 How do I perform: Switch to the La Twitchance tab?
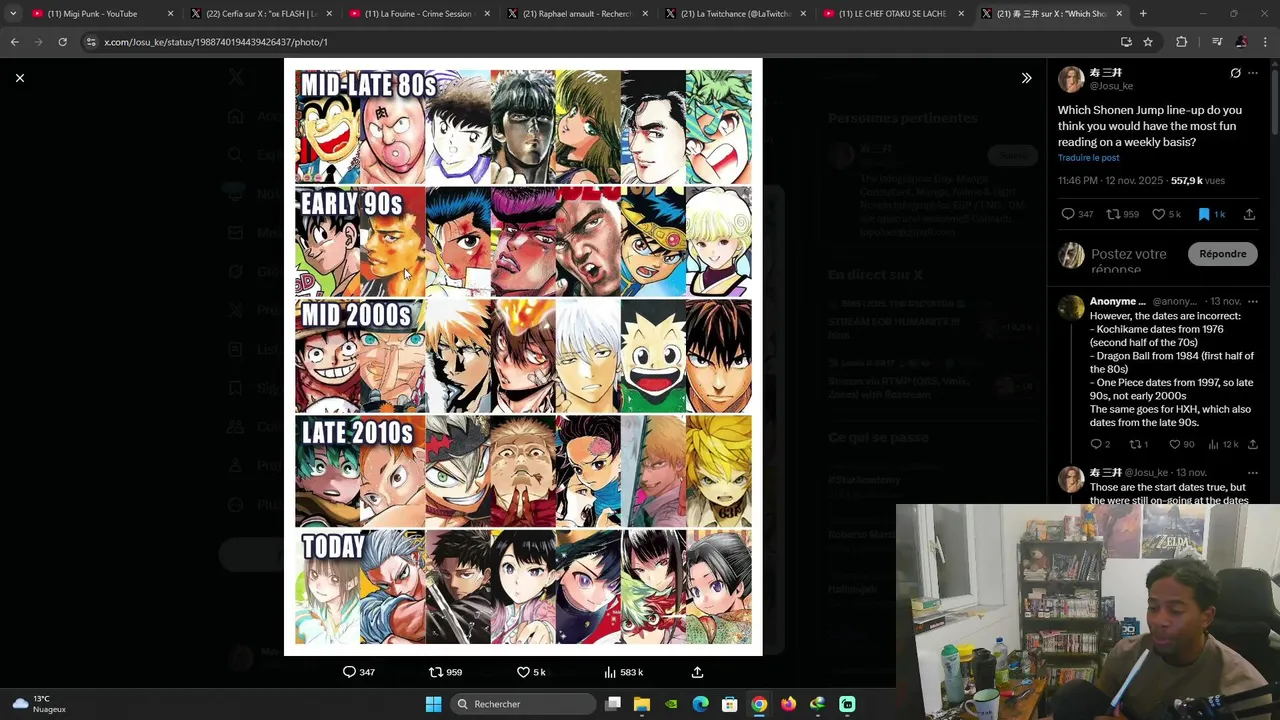point(734,14)
